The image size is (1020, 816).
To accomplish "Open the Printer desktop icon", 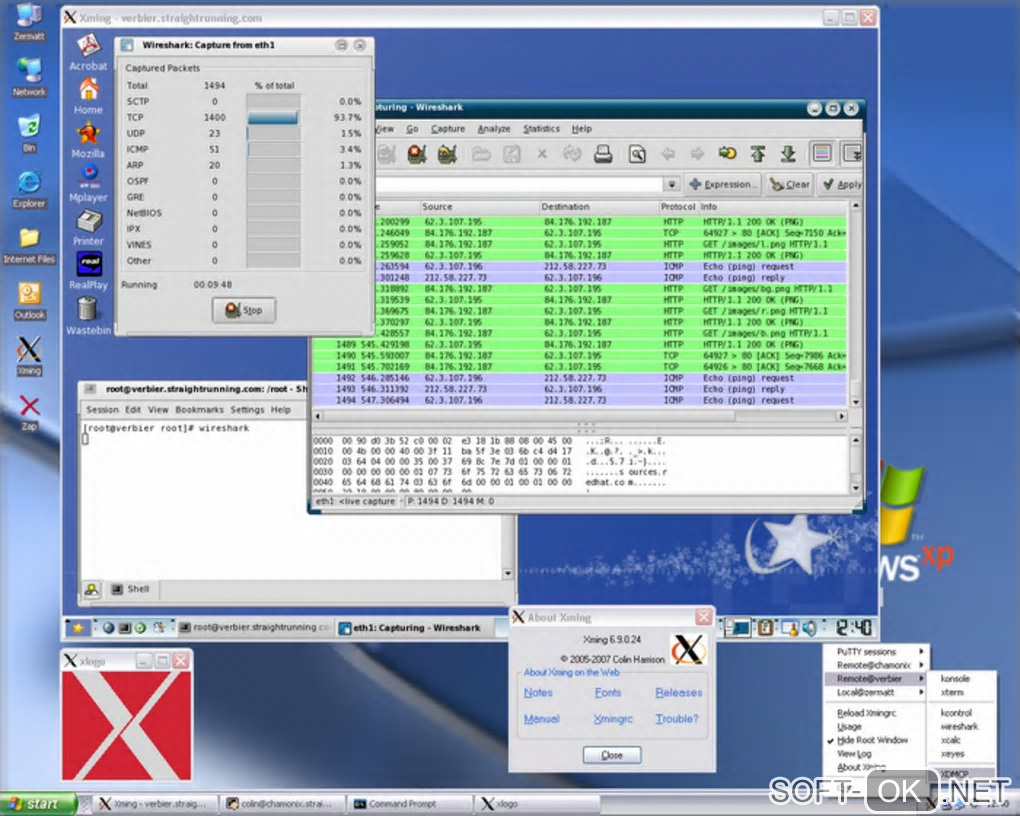I will coord(88,228).
